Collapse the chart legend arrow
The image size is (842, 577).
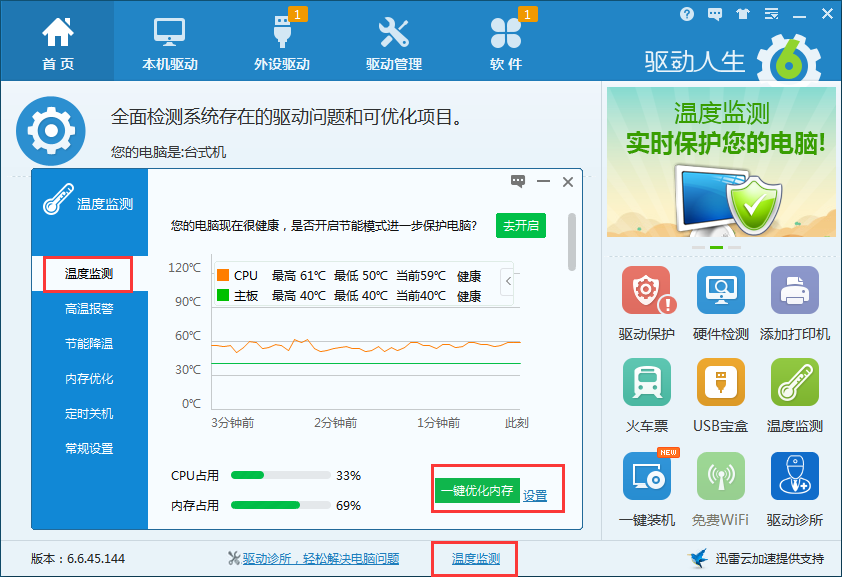[508, 281]
